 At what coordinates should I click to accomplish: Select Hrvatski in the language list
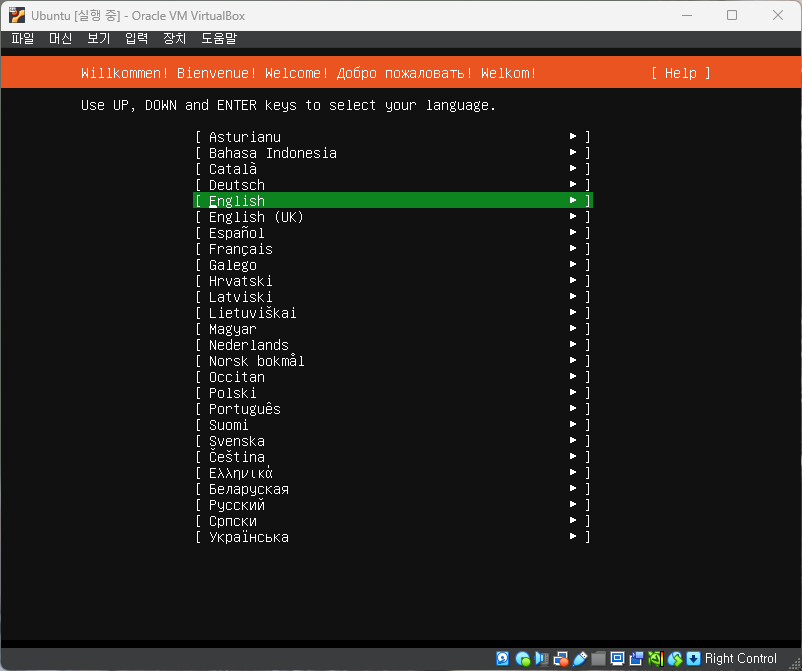[393, 281]
